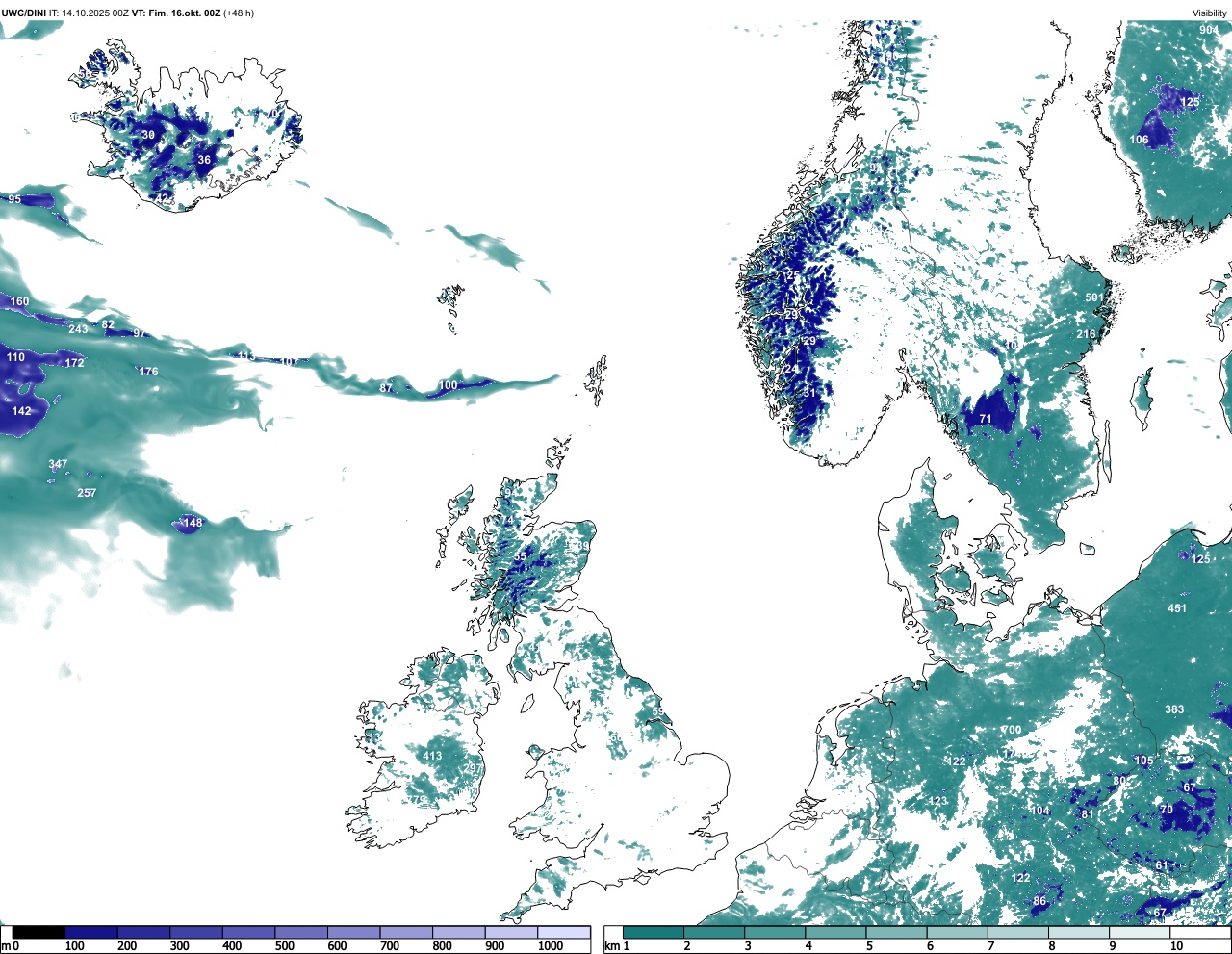The image size is (1232, 954).
Task: Click the '347' value on the Atlantic
Action: 58,464
